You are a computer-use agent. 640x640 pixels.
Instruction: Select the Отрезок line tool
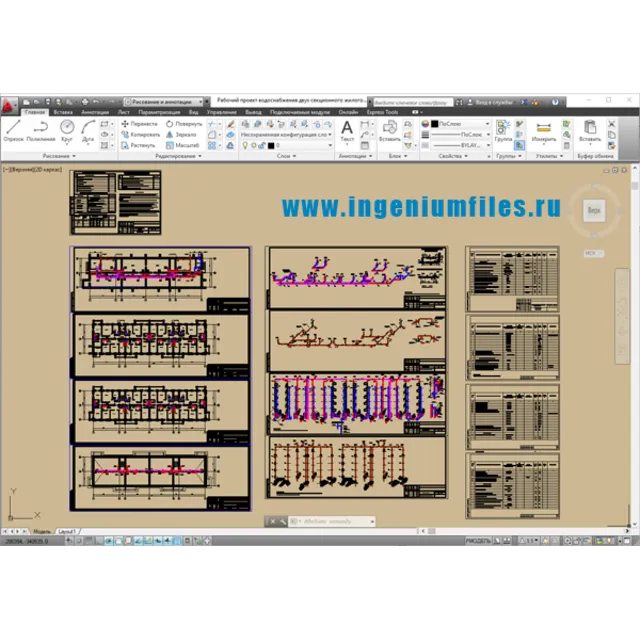click(13, 131)
